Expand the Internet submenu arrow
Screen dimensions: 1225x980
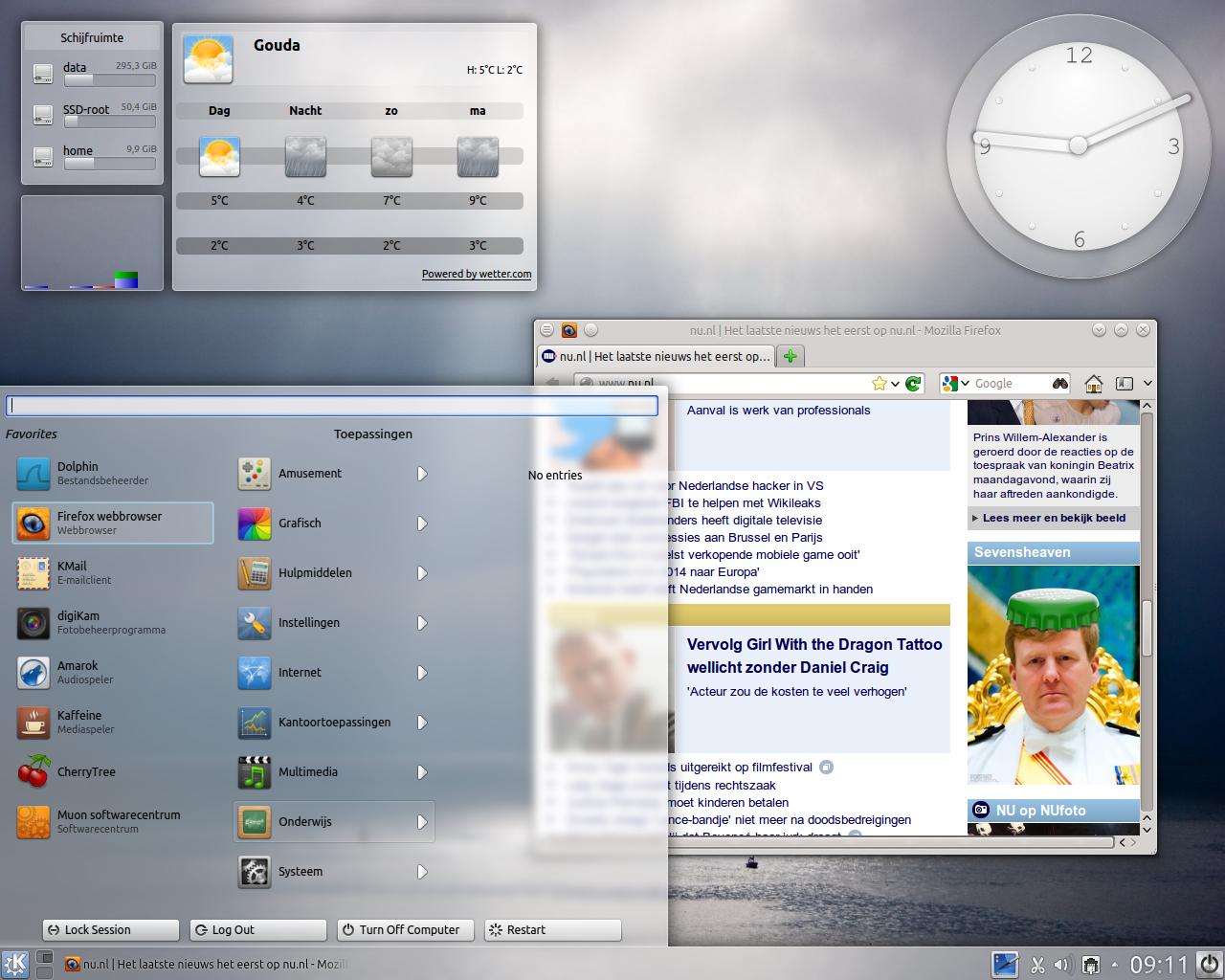422,673
